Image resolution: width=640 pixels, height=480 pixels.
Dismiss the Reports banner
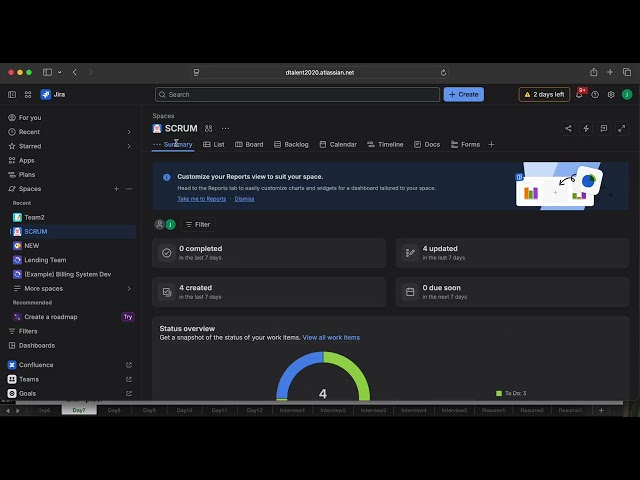(244, 199)
